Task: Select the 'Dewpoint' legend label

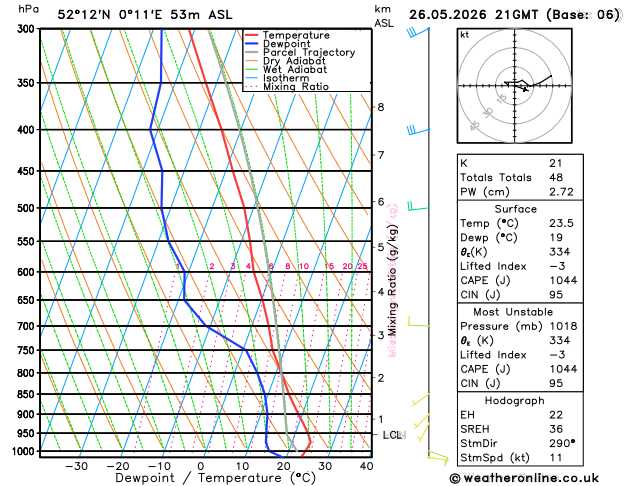Action: [286, 44]
